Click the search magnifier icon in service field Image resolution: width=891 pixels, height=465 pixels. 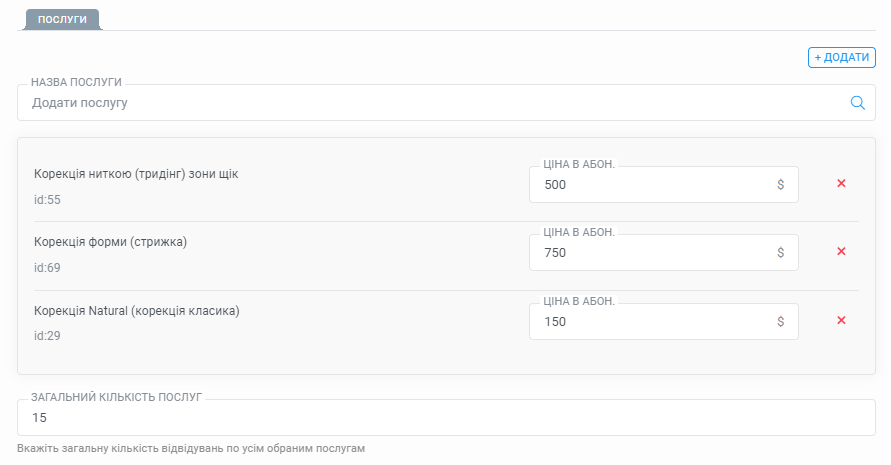pyautogui.click(x=857, y=103)
